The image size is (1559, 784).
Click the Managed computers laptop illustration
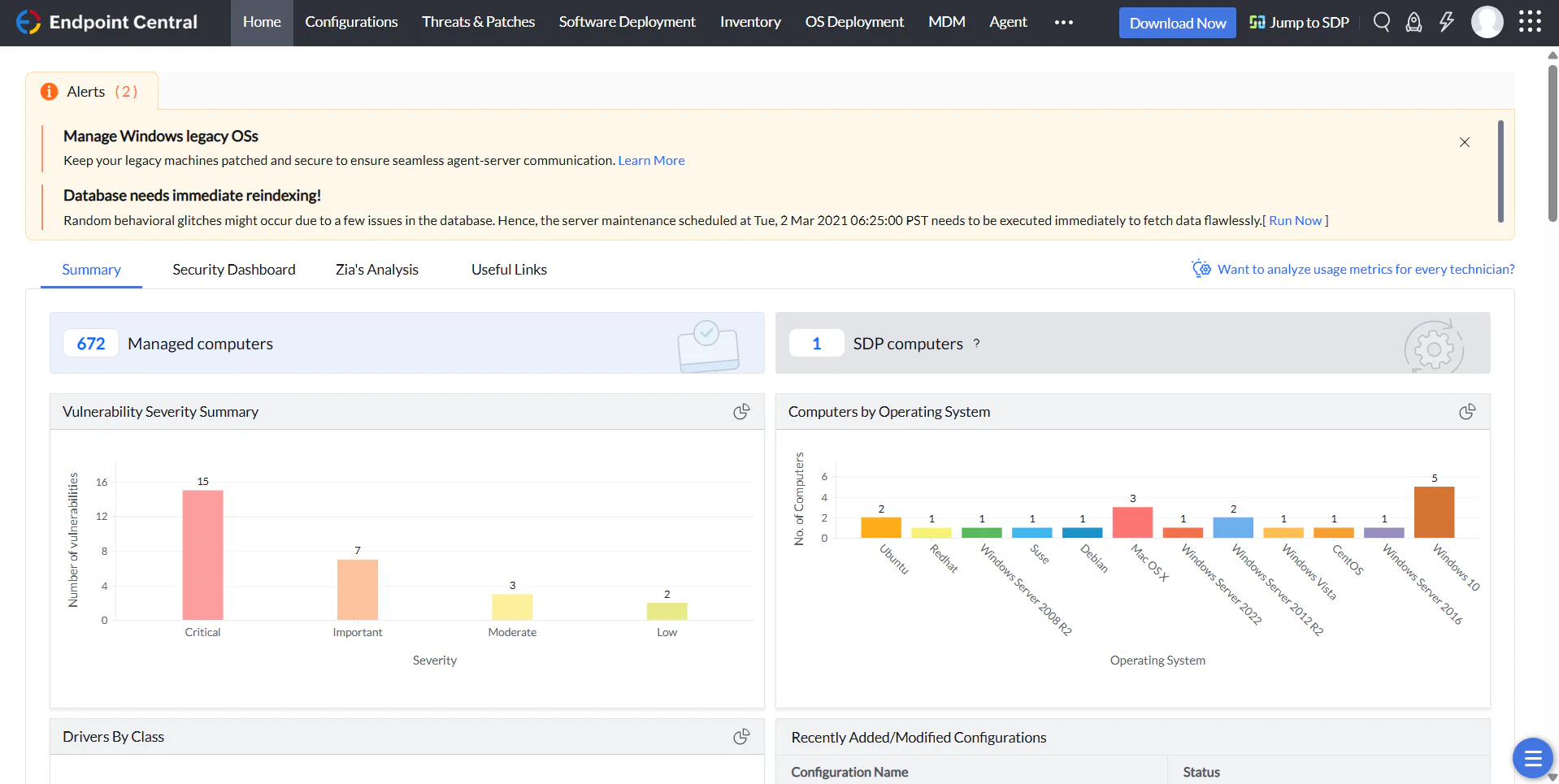(709, 346)
